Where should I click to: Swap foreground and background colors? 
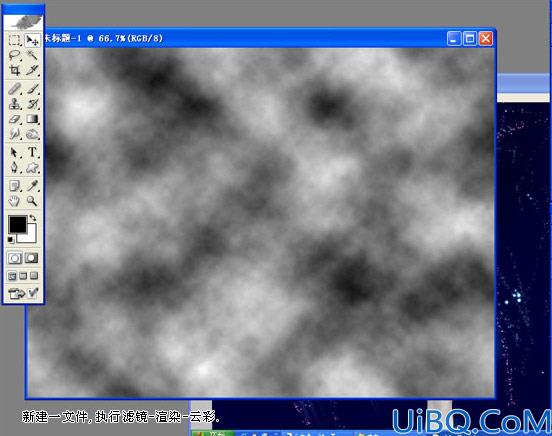33,218
